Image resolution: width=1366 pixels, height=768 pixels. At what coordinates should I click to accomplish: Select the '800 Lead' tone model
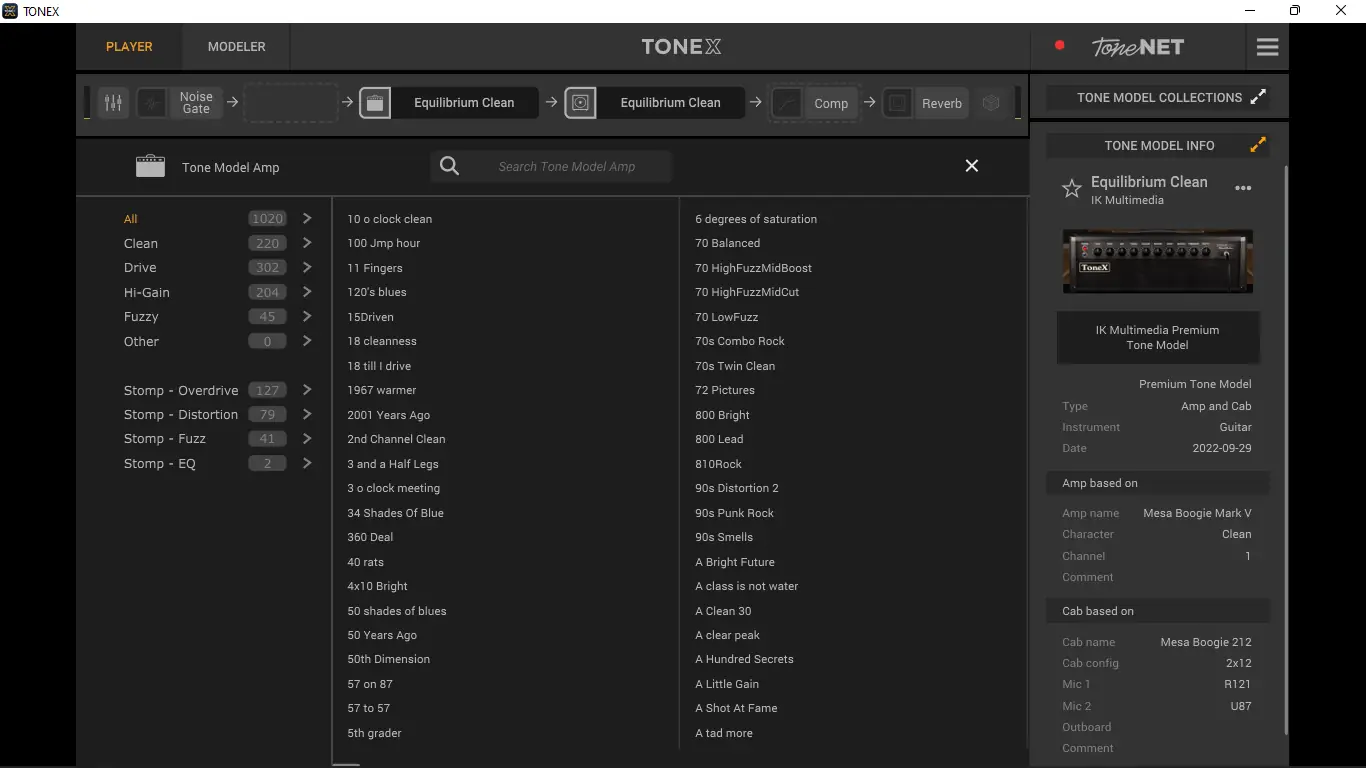coord(719,439)
